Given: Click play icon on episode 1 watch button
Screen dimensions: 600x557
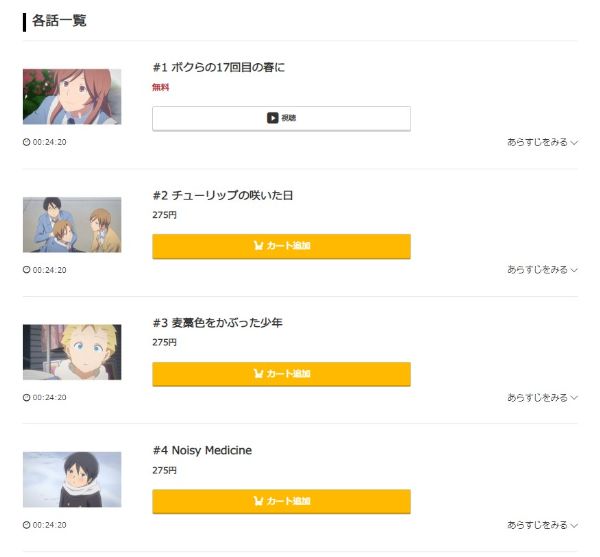Looking at the screenshot, I should click(x=272, y=118).
